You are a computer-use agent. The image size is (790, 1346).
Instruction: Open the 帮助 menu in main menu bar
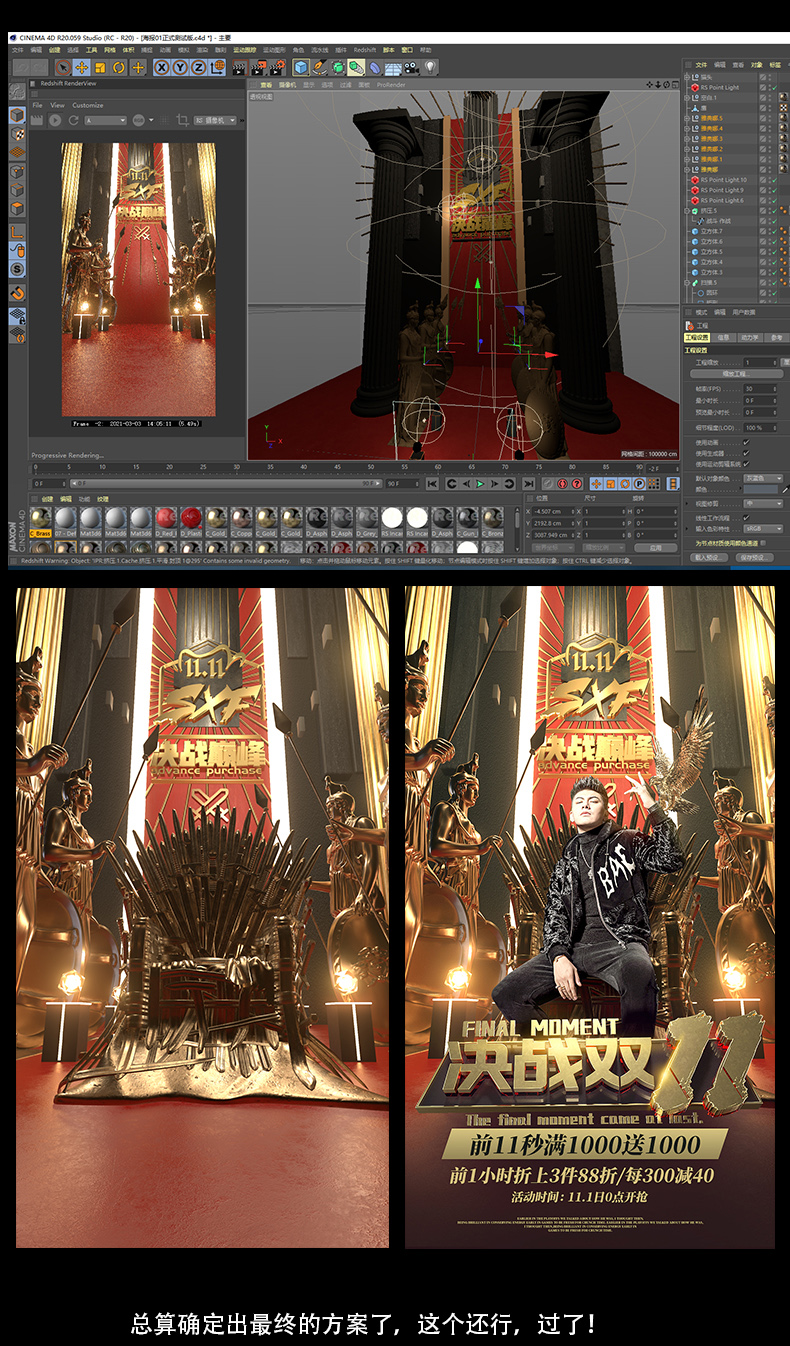tap(425, 50)
